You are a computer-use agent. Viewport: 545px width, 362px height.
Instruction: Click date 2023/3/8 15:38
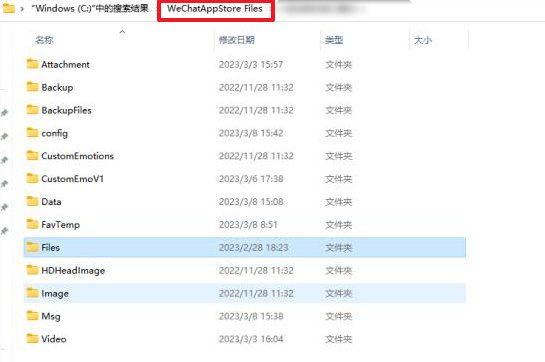point(251,316)
